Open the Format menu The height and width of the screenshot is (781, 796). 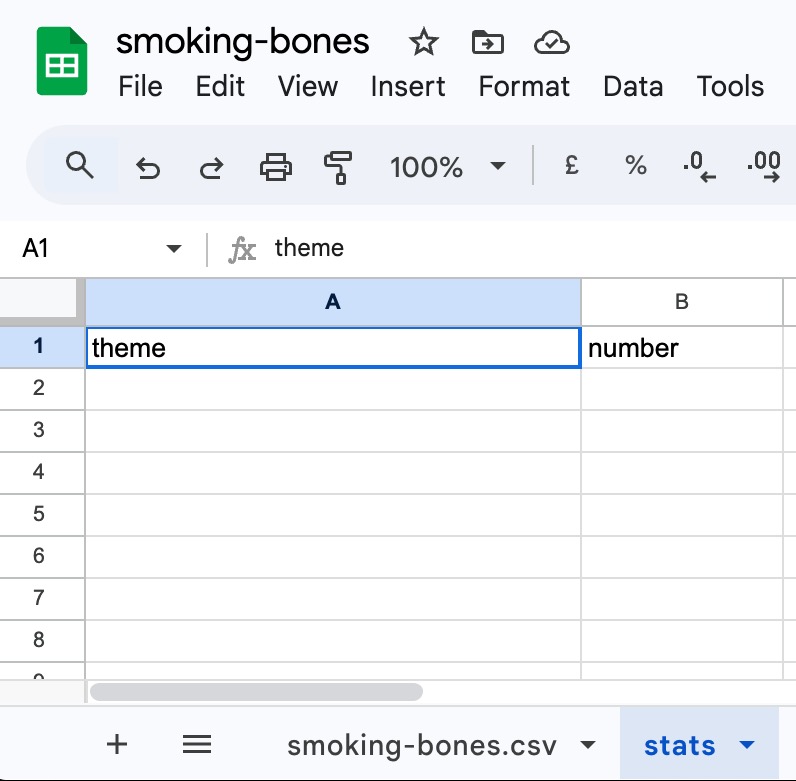point(524,87)
